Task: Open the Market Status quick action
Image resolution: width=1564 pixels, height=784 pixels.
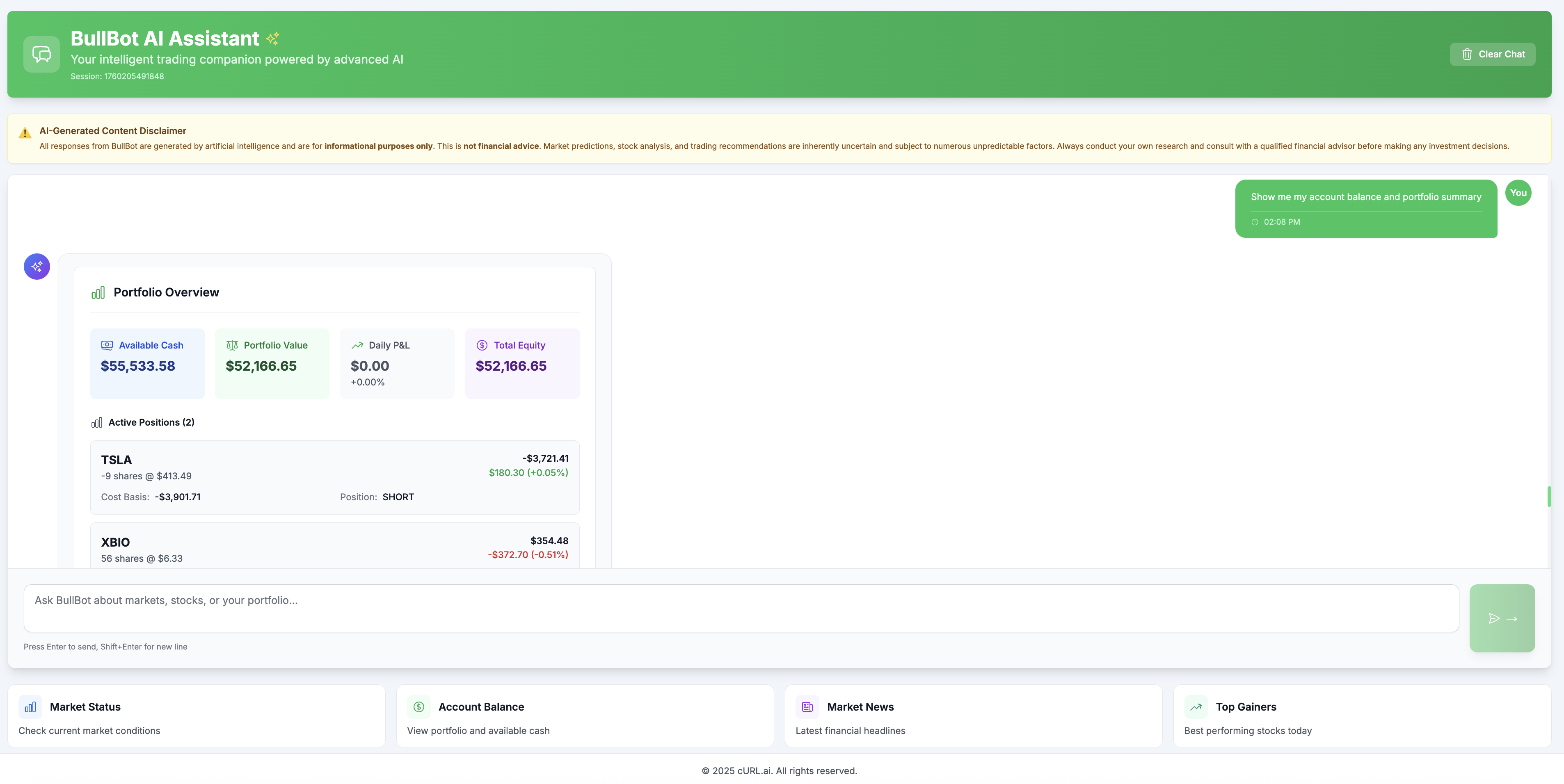Action: pos(196,717)
